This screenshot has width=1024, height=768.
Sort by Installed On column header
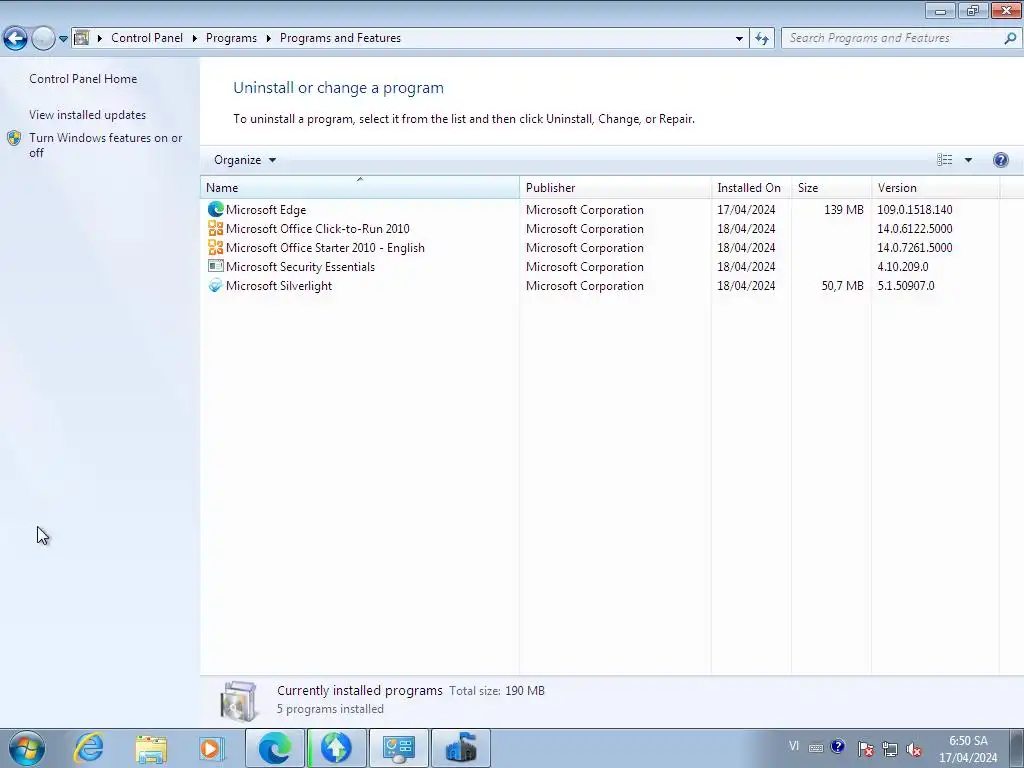click(751, 187)
